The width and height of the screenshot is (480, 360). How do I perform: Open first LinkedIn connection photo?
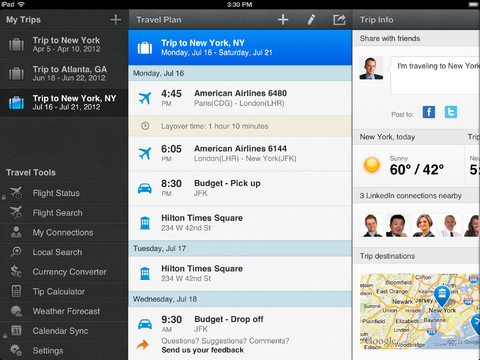pos(372,225)
